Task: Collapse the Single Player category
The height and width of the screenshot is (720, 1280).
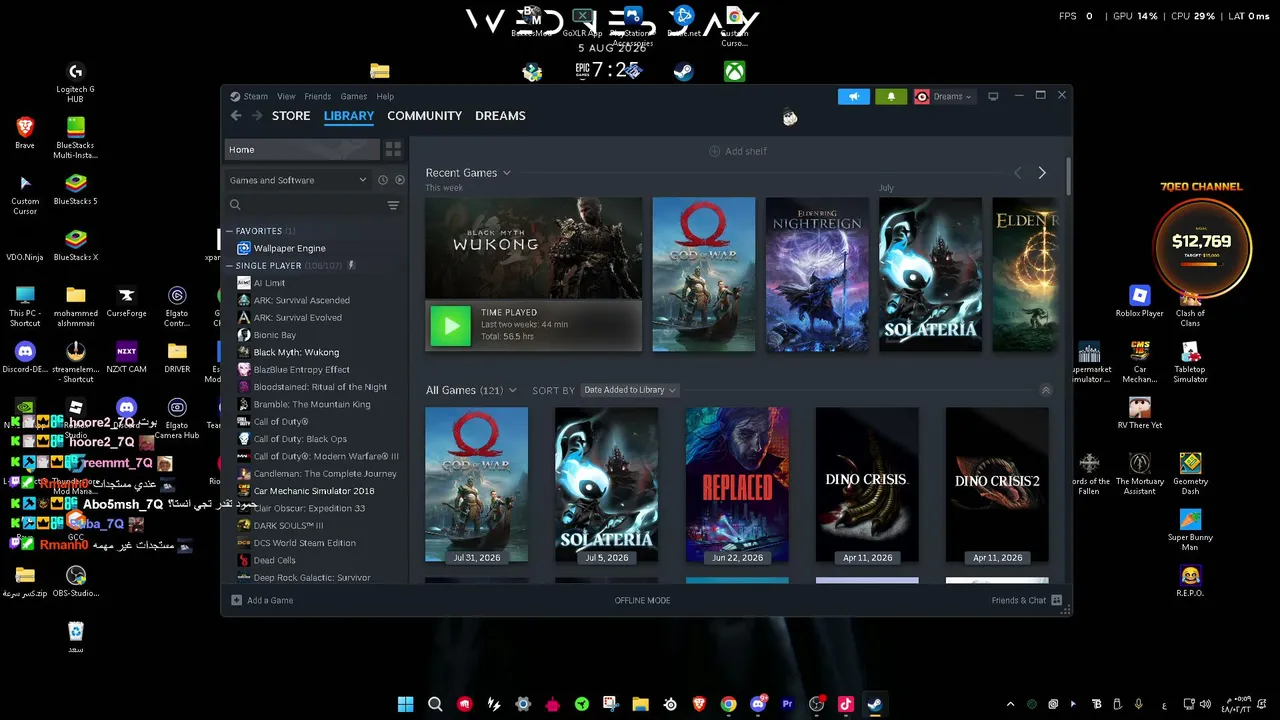Action: [x=229, y=266]
